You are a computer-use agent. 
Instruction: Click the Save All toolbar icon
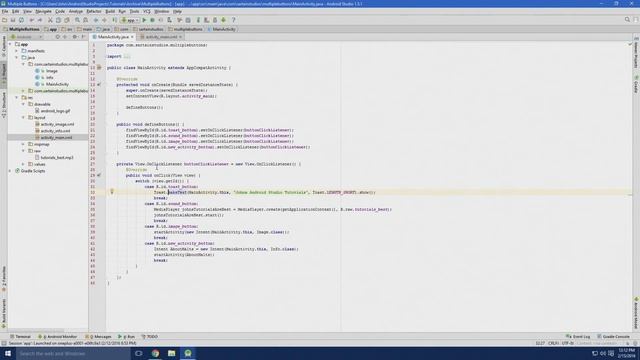pyautogui.click(x=13, y=20)
